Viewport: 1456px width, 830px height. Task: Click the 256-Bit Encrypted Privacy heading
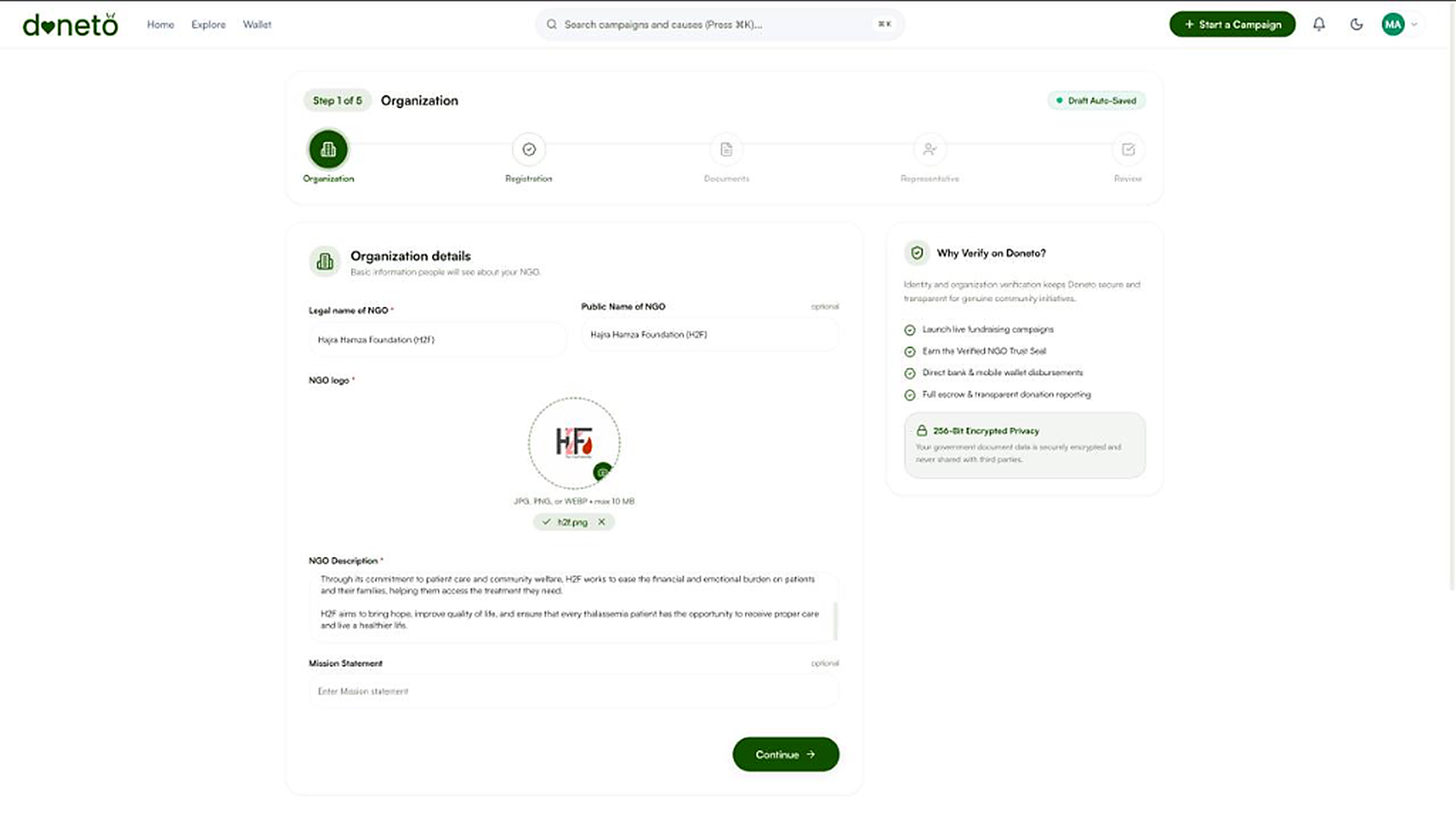986,431
